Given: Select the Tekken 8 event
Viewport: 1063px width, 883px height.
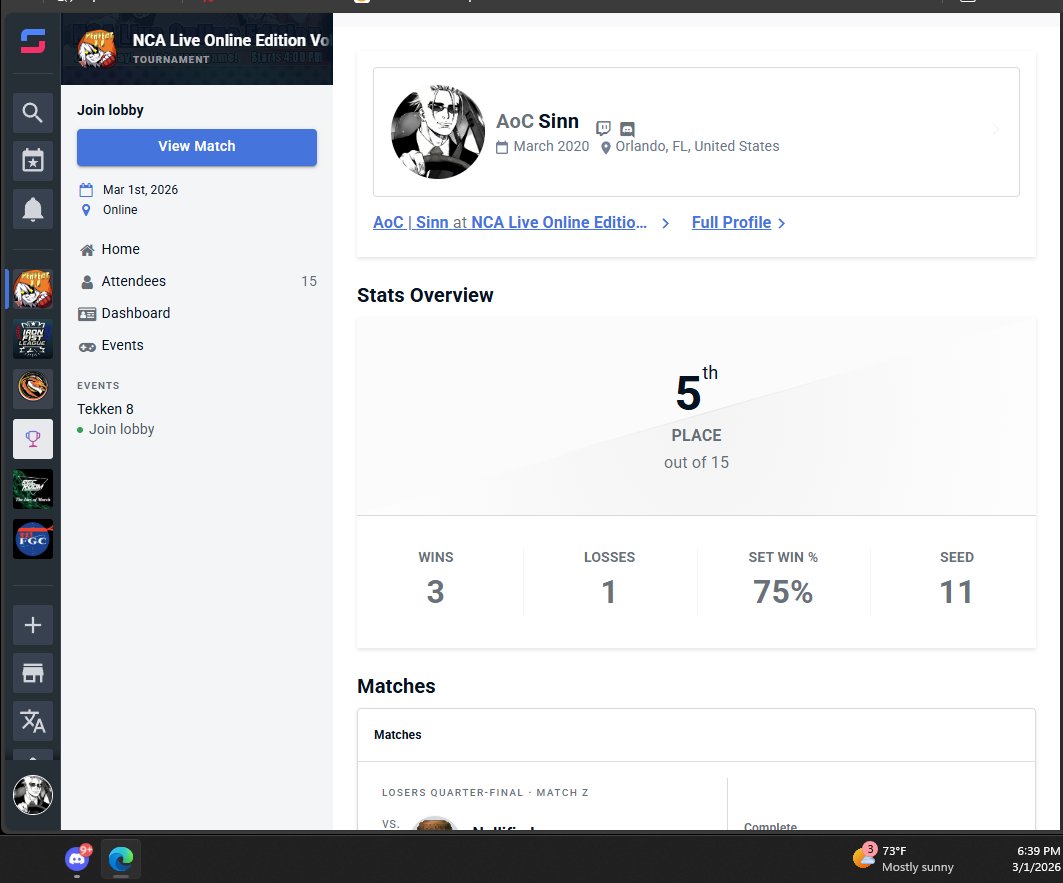Looking at the screenshot, I should click(x=105, y=409).
